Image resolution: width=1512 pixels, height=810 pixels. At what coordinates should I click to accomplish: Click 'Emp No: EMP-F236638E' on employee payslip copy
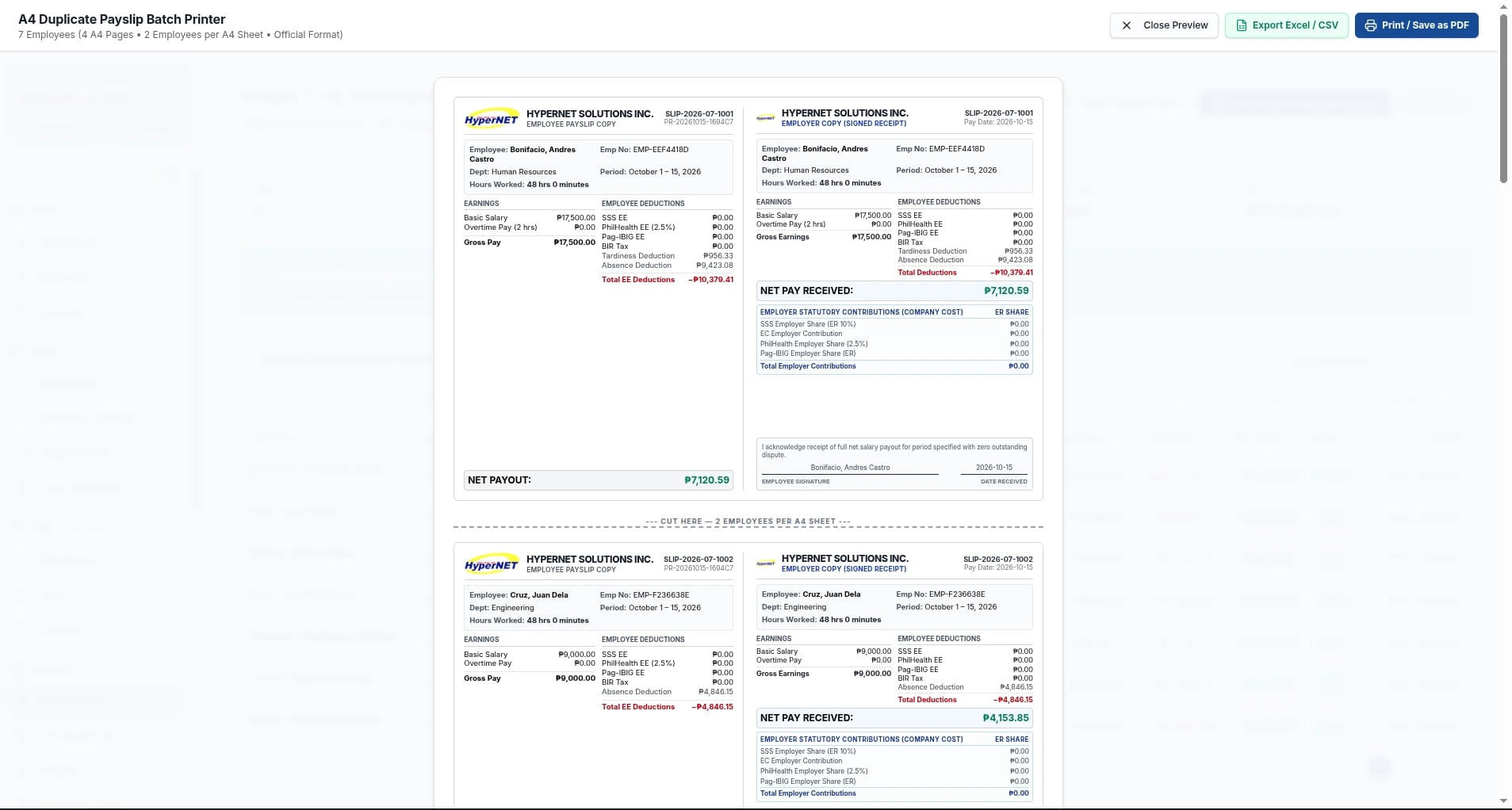tap(645, 595)
